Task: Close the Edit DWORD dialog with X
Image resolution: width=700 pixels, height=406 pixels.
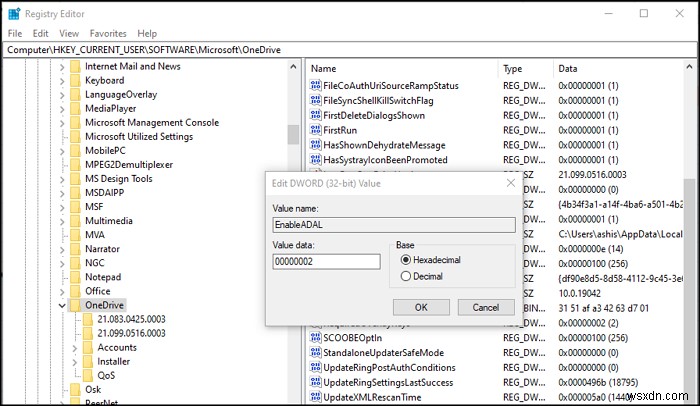Action: coord(511,183)
